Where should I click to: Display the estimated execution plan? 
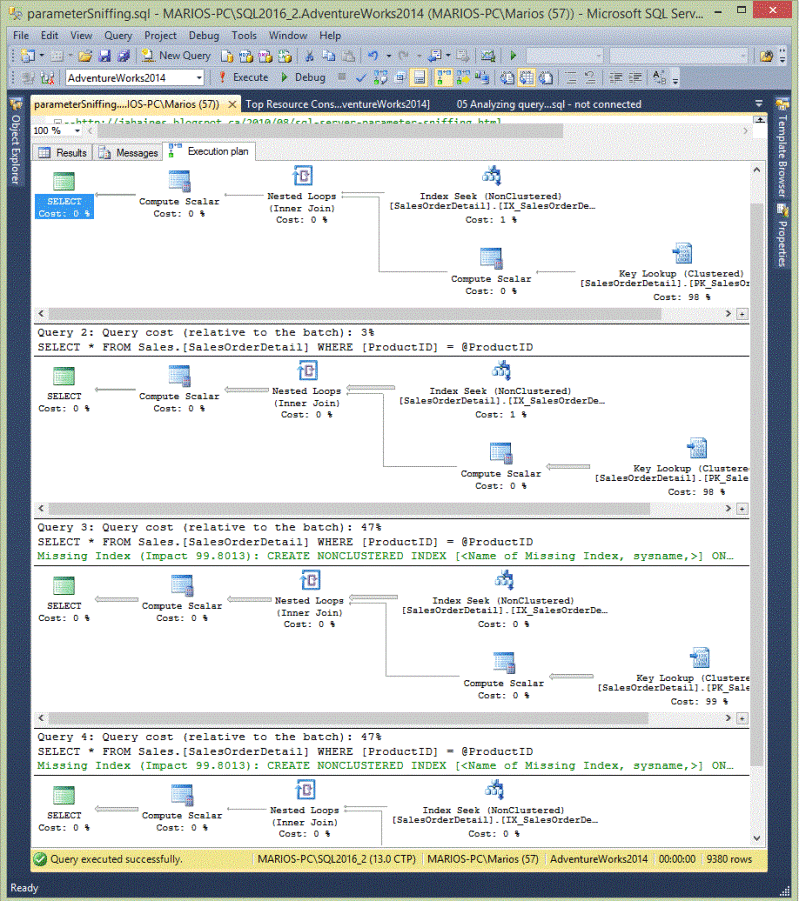(380, 77)
